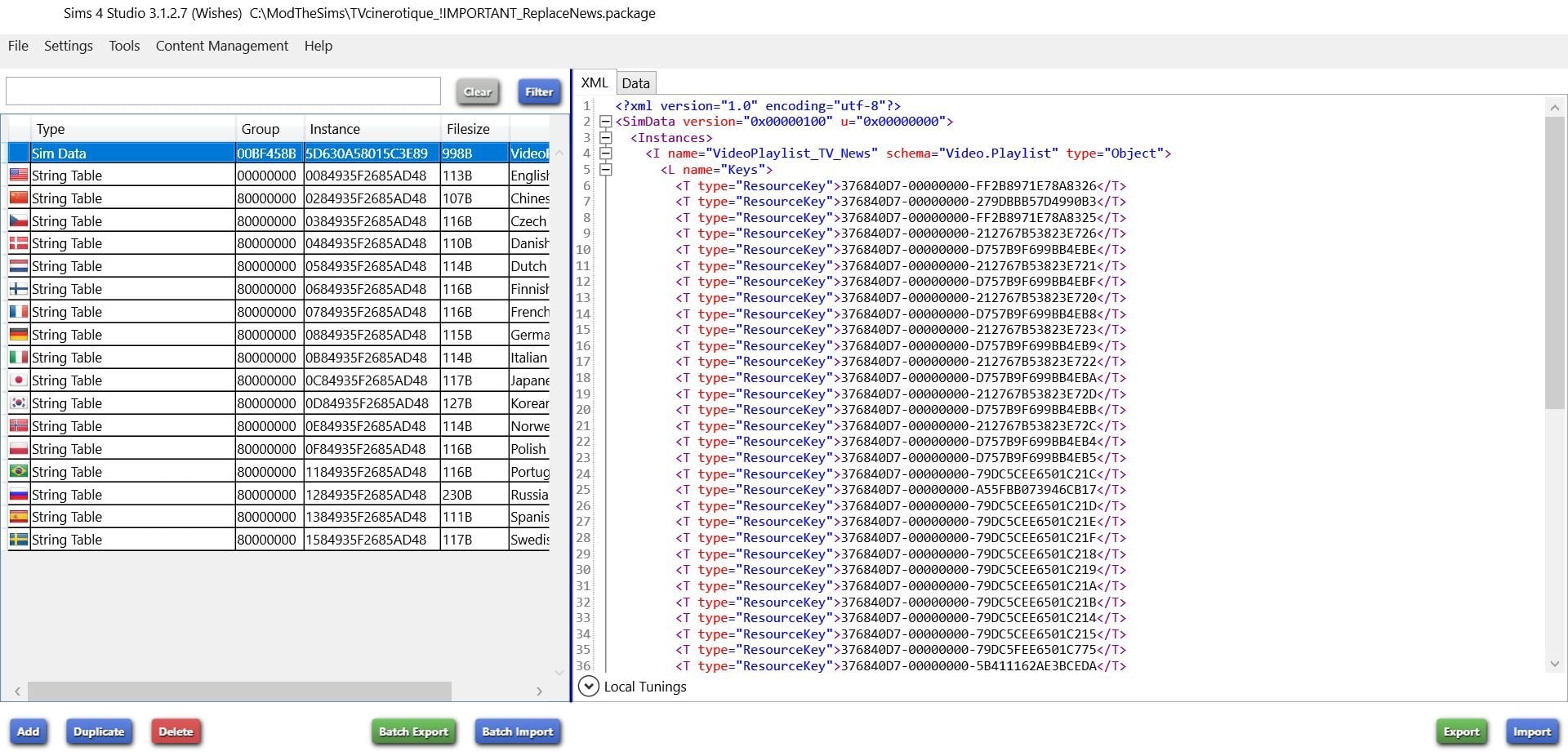Click the blue Import button
Image resolution: width=1568 pixels, height=756 pixels.
point(1532,732)
